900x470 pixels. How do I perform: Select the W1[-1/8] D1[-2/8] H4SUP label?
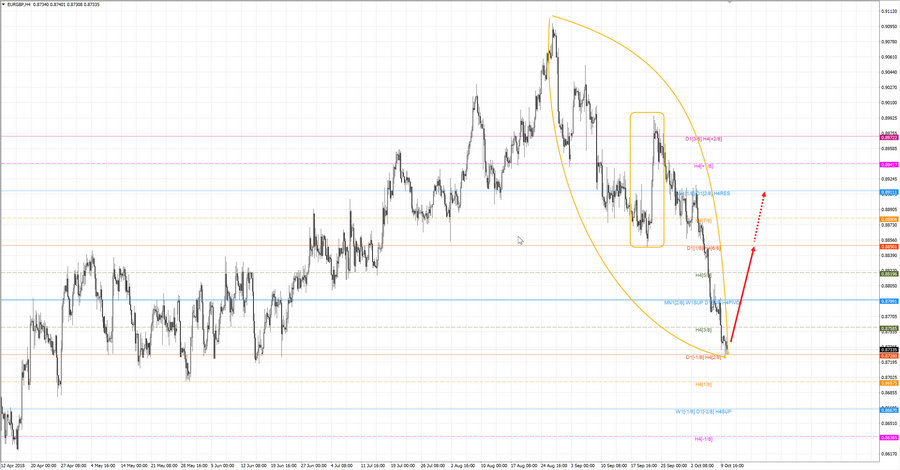point(703,411)
